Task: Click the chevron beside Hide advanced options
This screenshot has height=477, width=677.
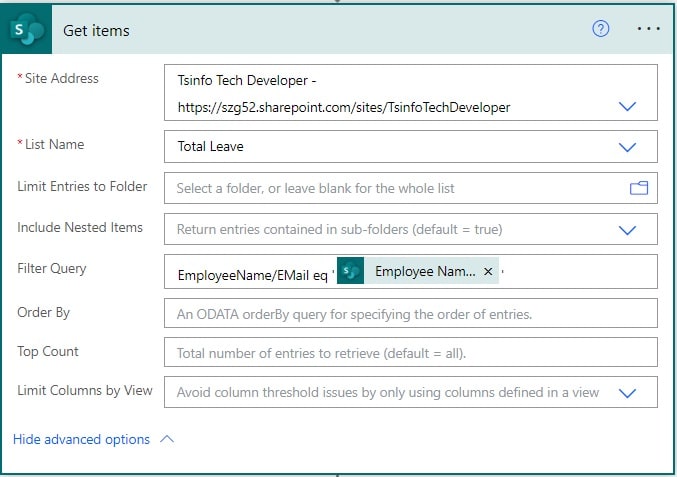Action: 167,439
